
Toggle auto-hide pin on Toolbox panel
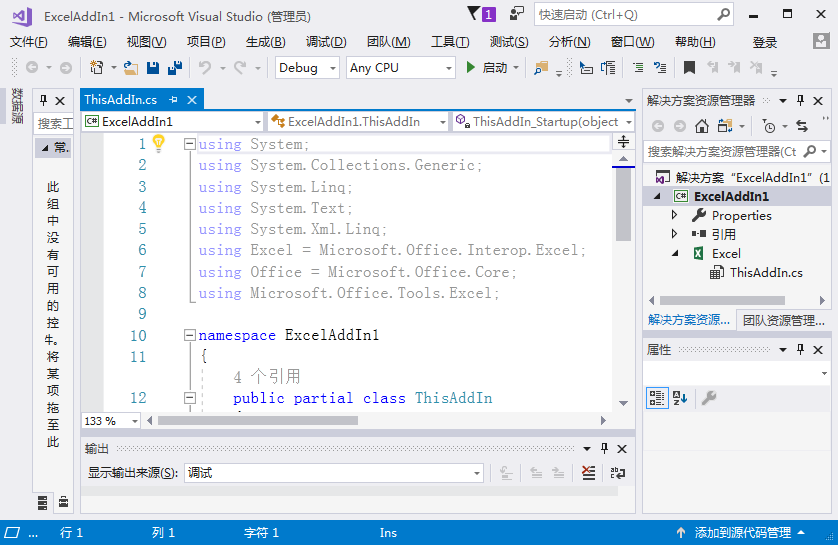(x=43, y=100)
